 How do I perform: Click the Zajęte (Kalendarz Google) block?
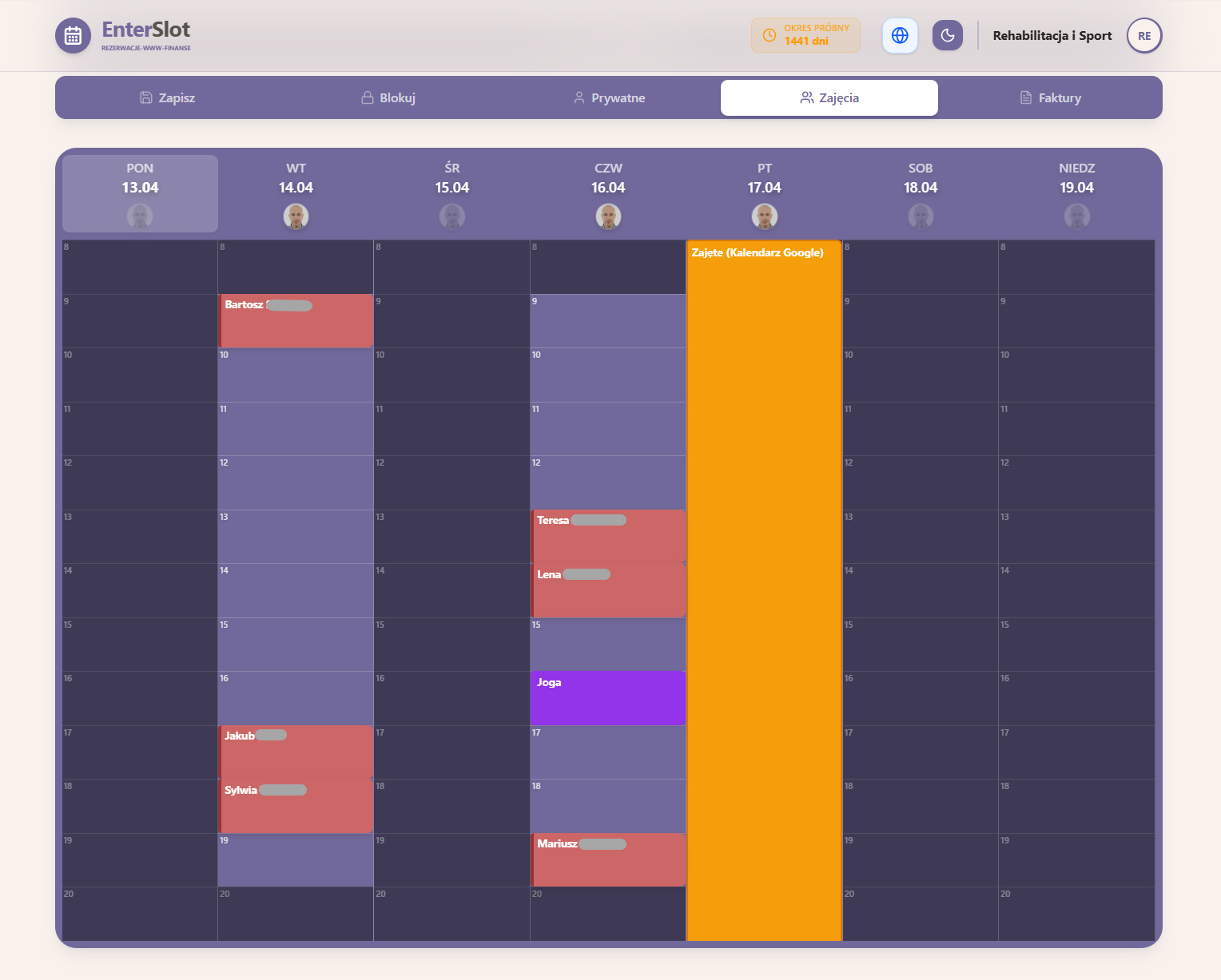tap(764, 591)
